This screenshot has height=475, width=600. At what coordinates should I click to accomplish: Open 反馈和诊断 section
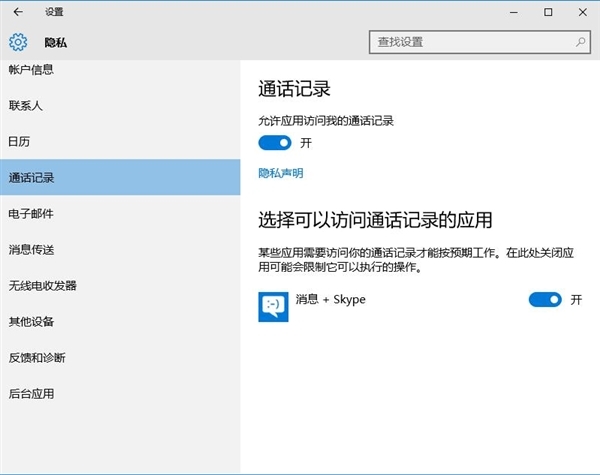(x=37, y=358)
